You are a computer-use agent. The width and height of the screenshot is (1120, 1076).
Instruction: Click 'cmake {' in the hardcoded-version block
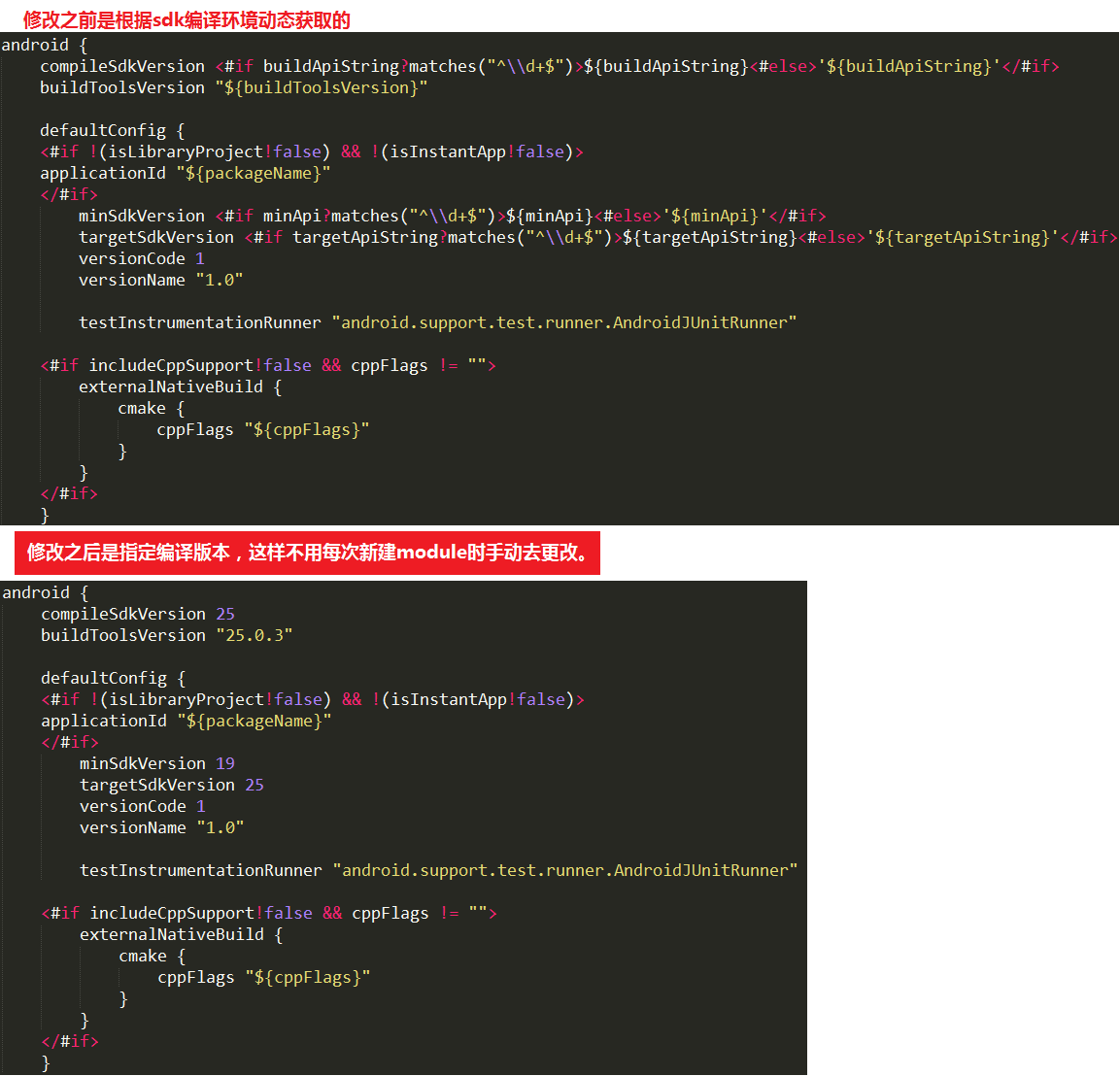[x=153, y=956]
